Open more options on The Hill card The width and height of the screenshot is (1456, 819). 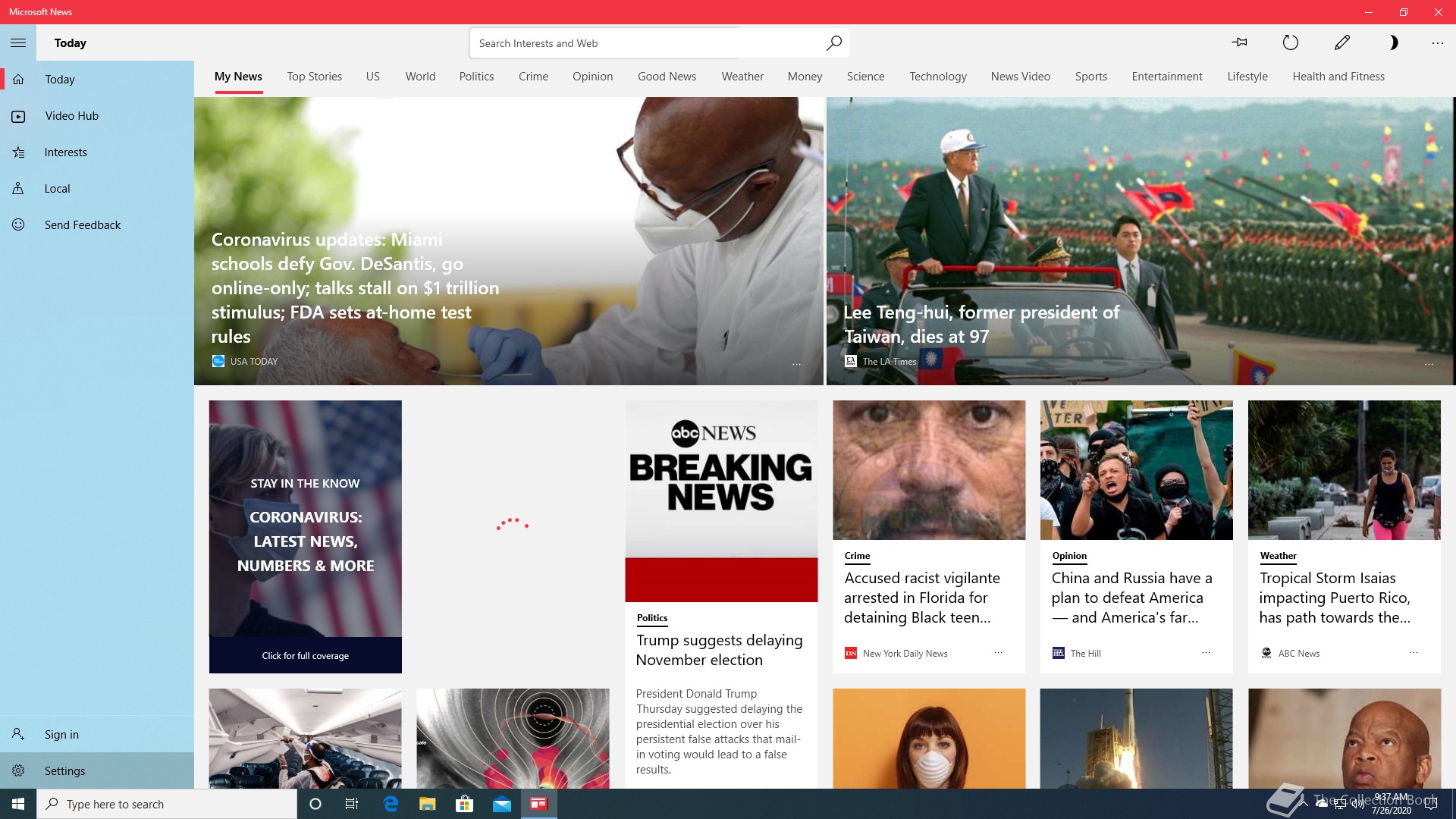pyautogui.click(x=1206, y=653)
